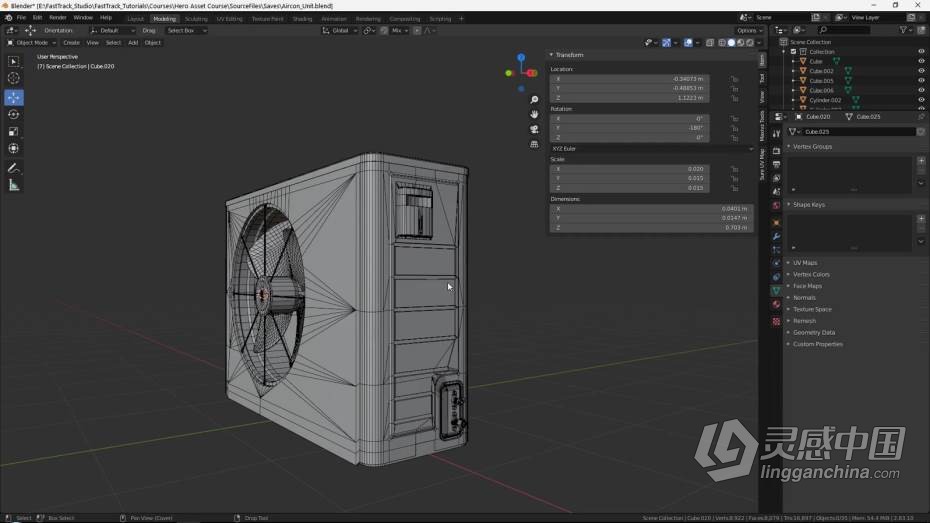Open the viewport Add menu
The height and width of the screenshot is (523, 930).
pyautogui.click(x=133, y=43)
